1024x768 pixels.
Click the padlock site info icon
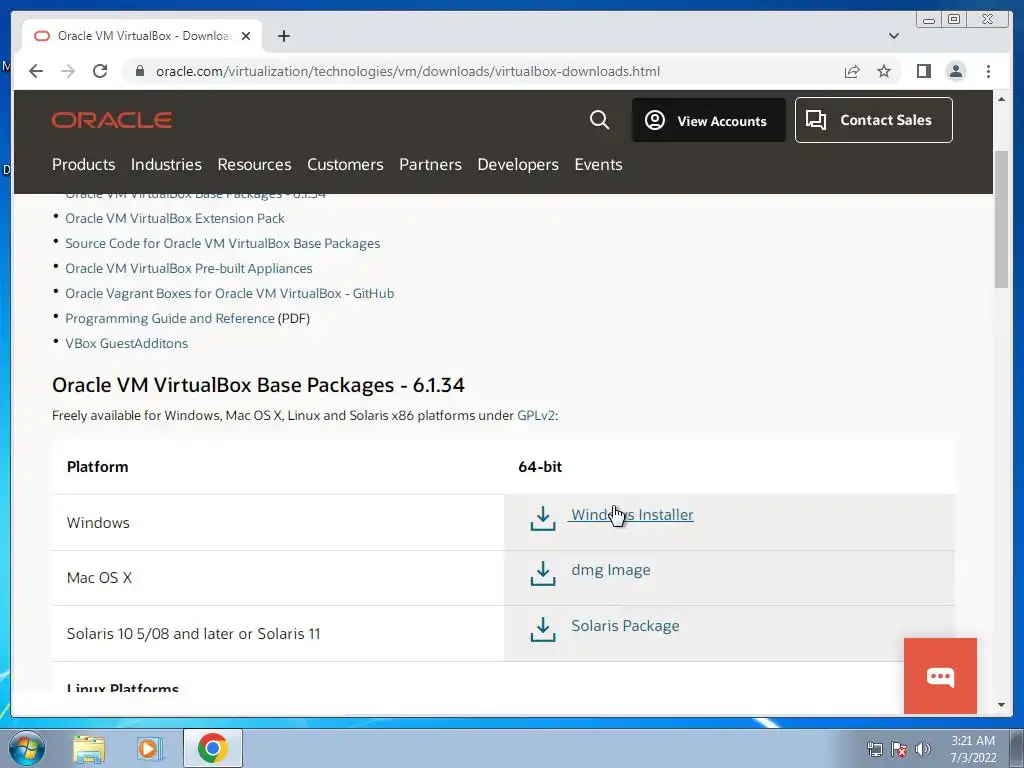click(140, 71)
